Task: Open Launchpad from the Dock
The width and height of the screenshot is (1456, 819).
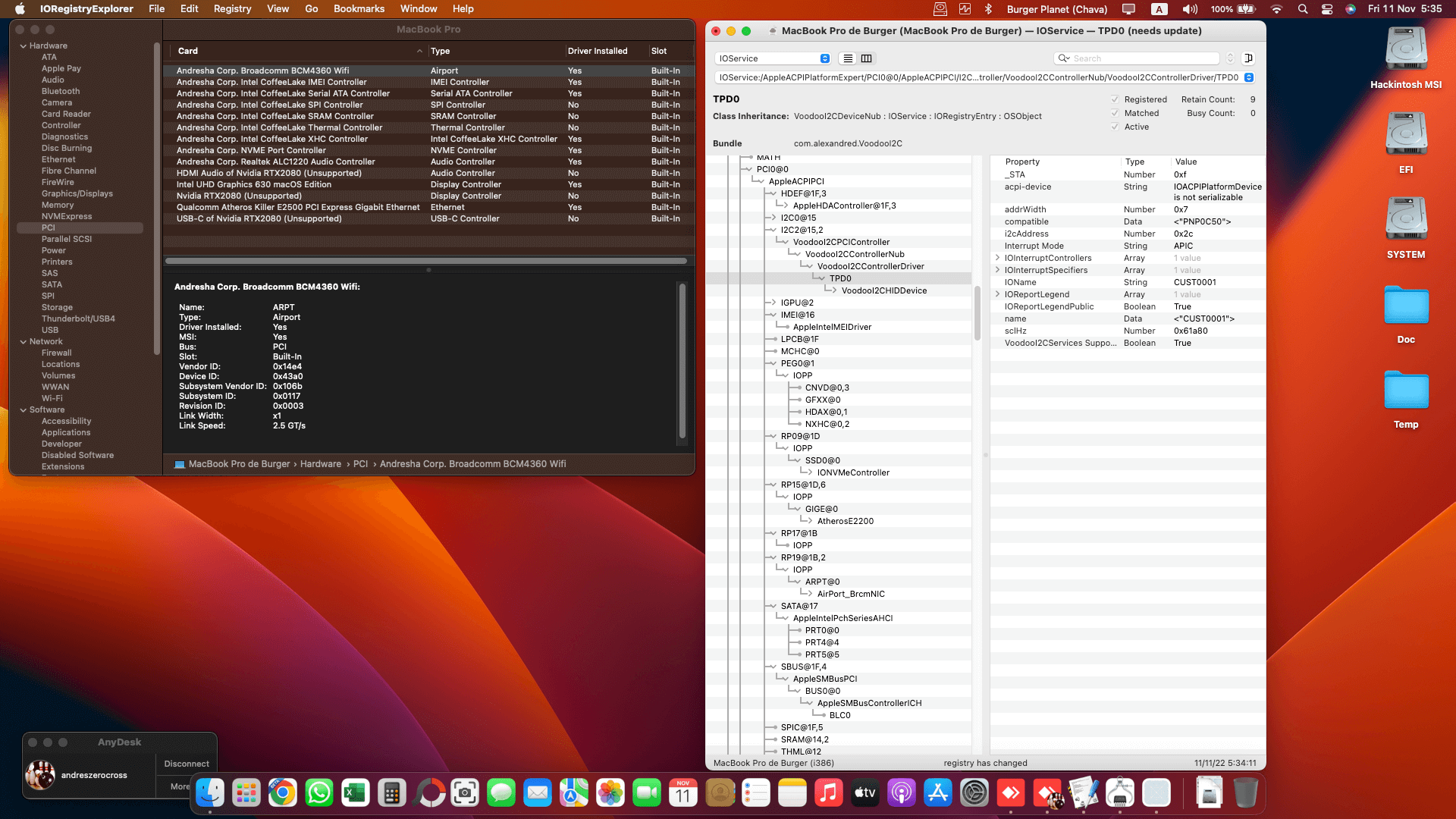Action: (246, 793)
